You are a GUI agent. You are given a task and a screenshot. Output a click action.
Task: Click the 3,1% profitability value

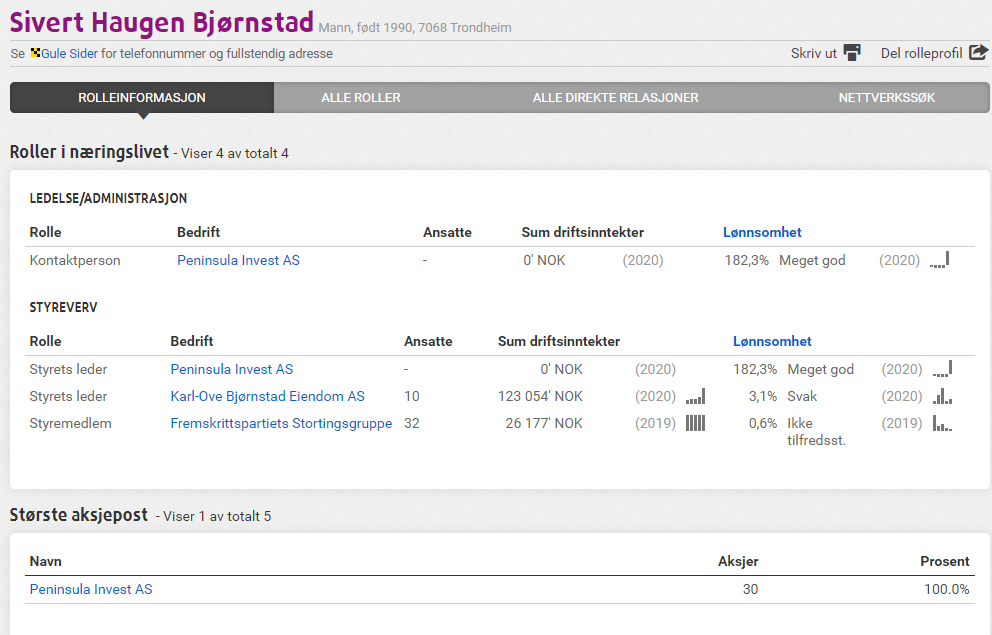click(763, 396)
